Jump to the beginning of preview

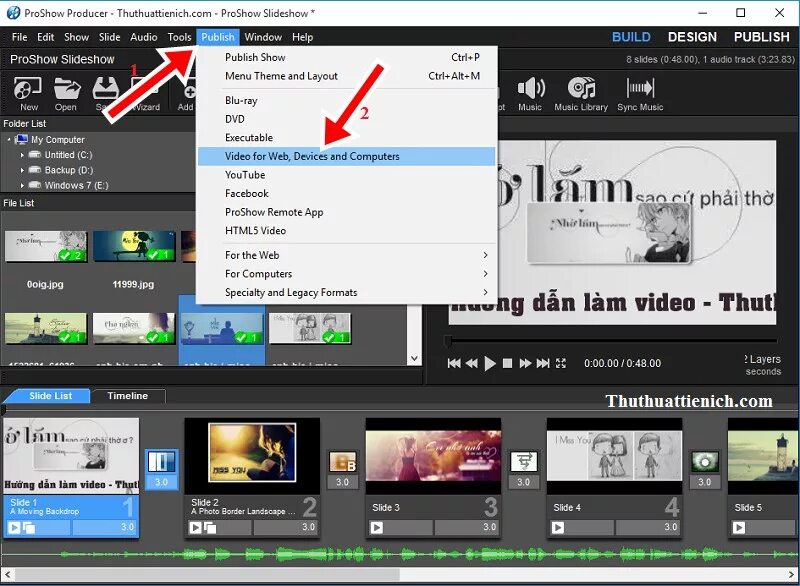454,363
